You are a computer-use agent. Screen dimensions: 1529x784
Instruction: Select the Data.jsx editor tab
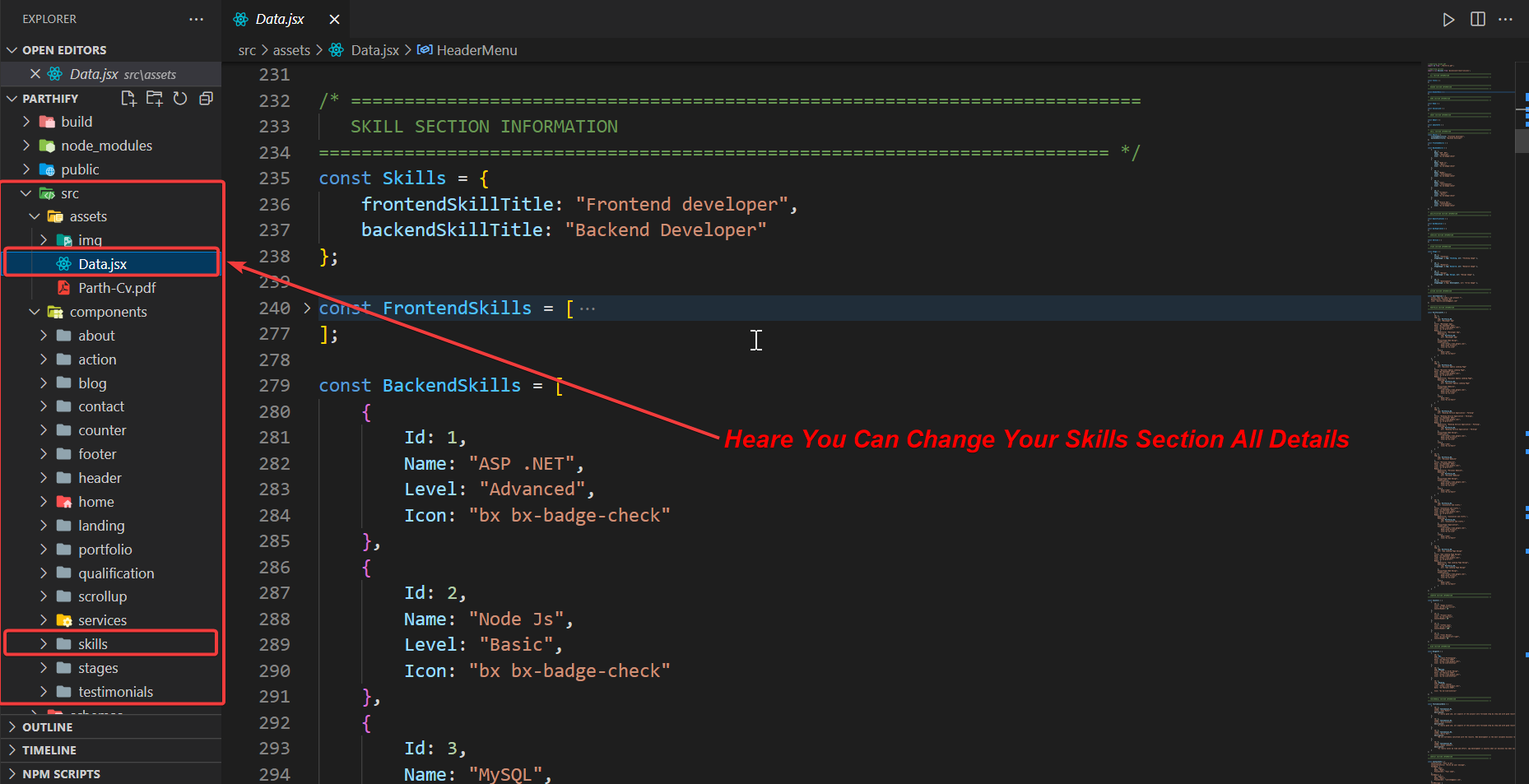point(279,19)
